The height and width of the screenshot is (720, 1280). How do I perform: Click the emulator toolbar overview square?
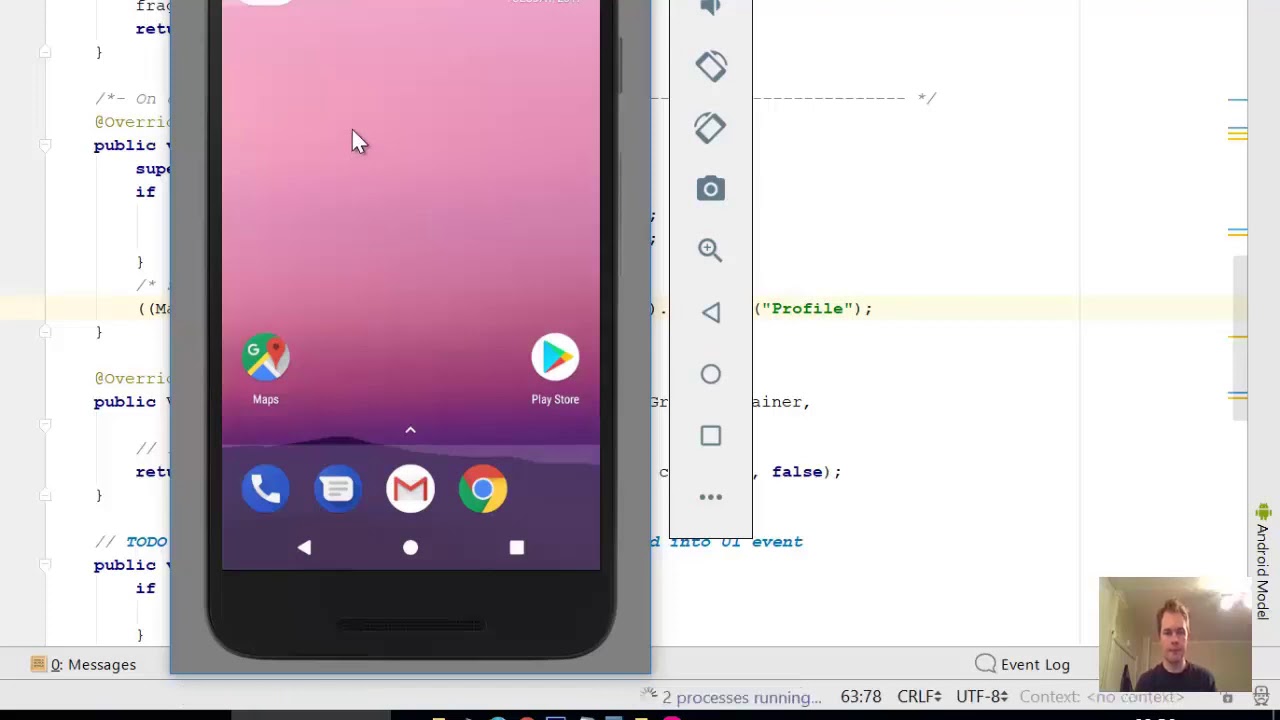coord(711,436)
